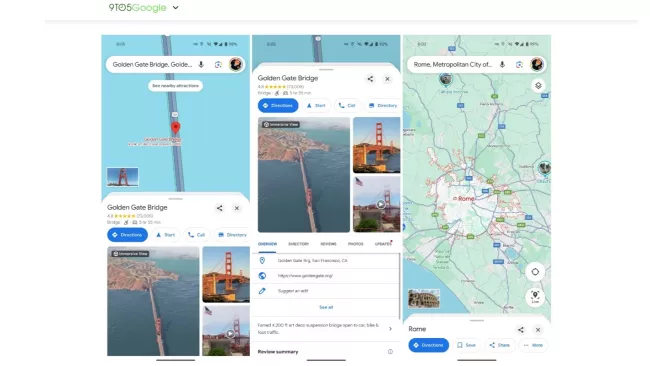Screen dimensions: 650x366
Task: Close the left Golden Gate Bridge card
Action: click(237, 208)
